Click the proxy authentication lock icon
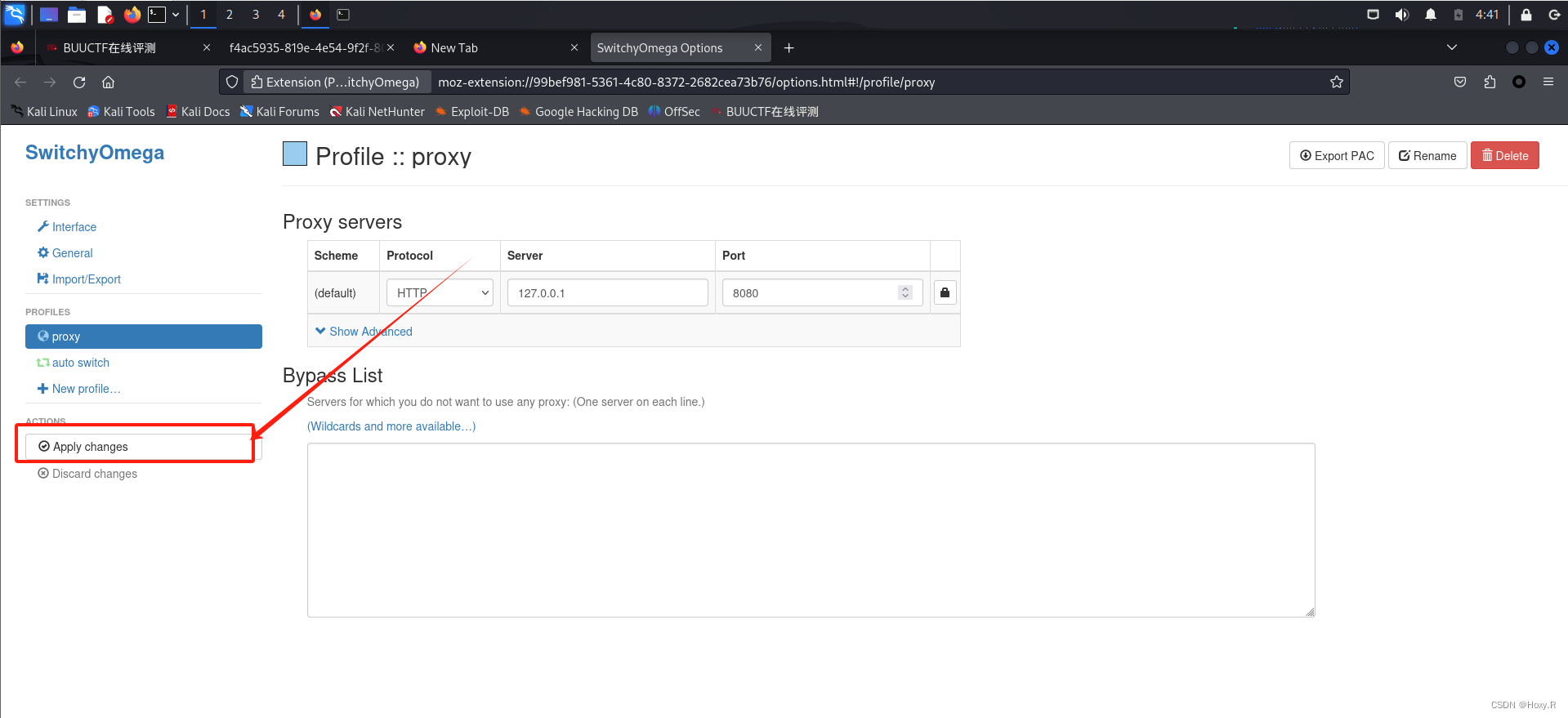 [x=945, y=292]
